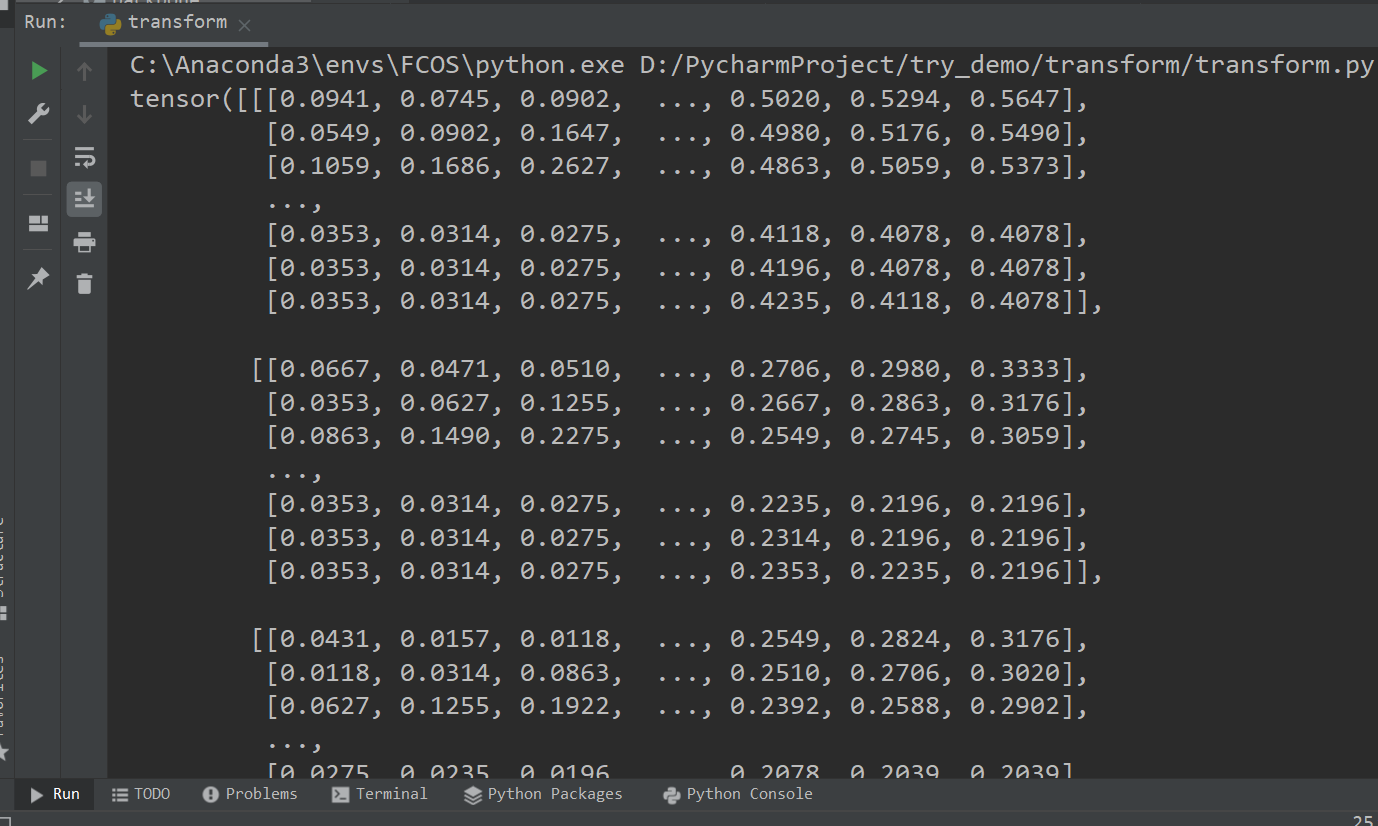Click the value 0.3333 in output
The height and width of the screenshot is (826, 1378).
tap(1015, 369)
